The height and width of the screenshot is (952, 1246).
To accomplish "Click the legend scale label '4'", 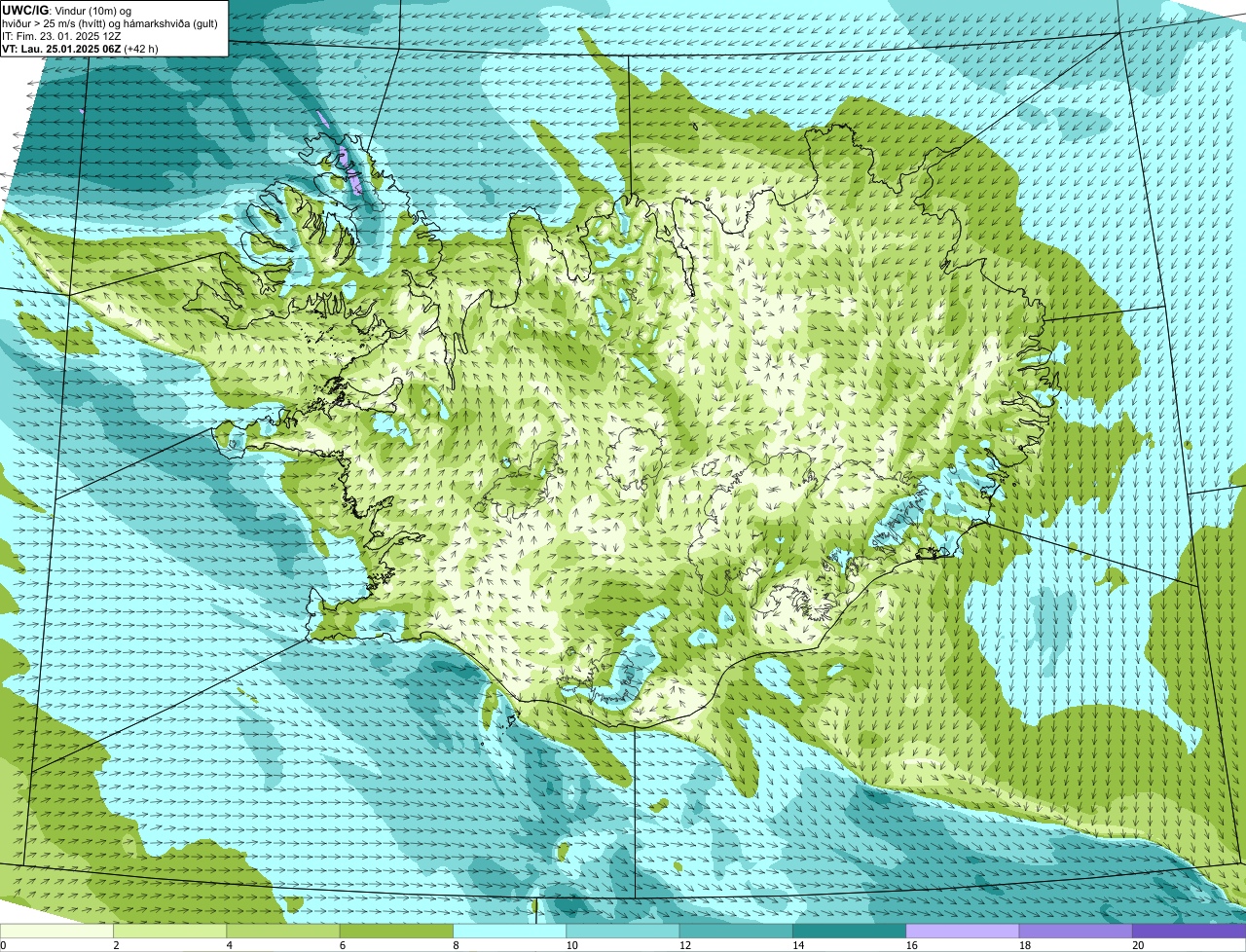I will [x=229, y=945].
